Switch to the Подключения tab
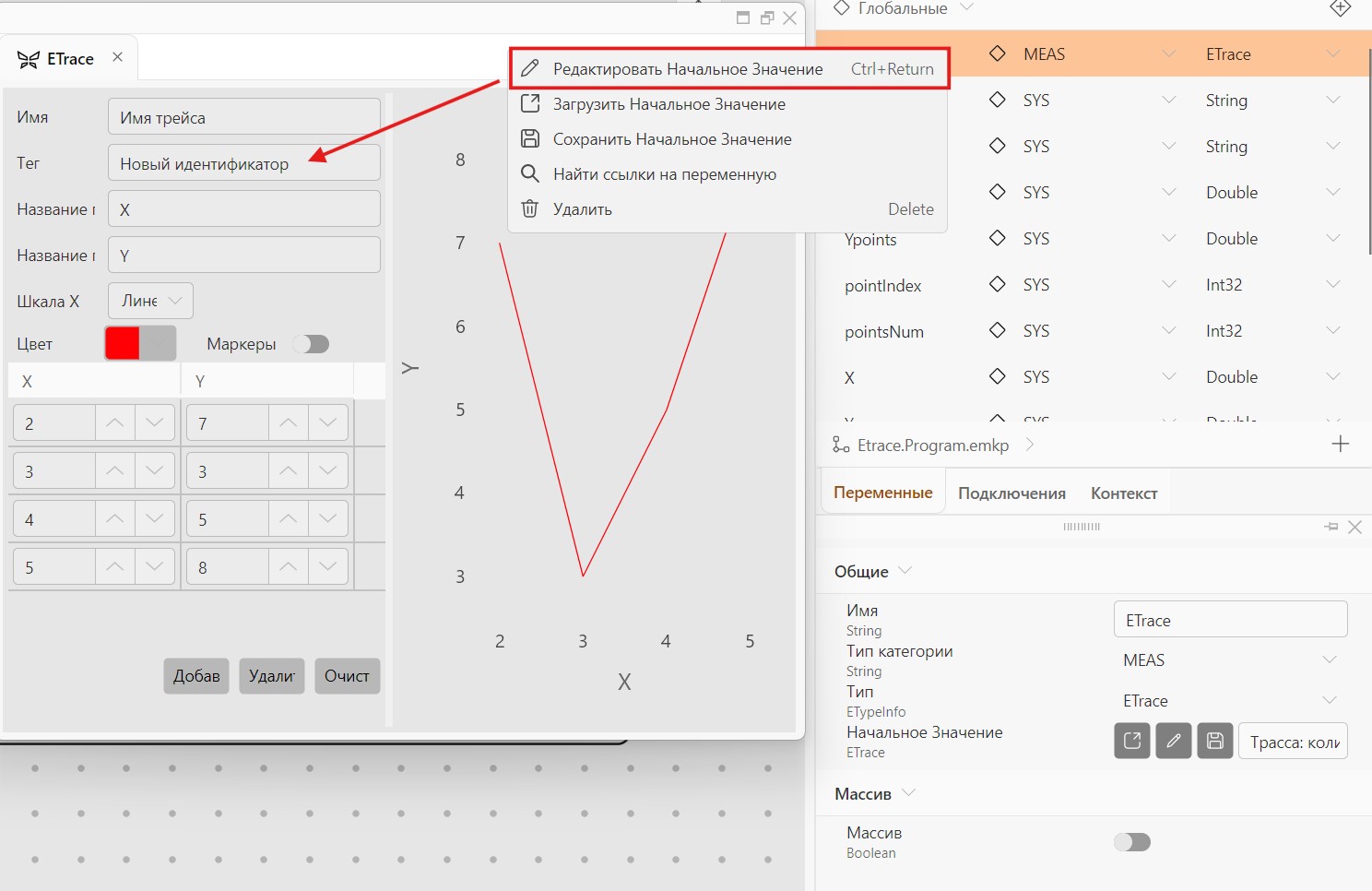 [x=1011, y=493]
